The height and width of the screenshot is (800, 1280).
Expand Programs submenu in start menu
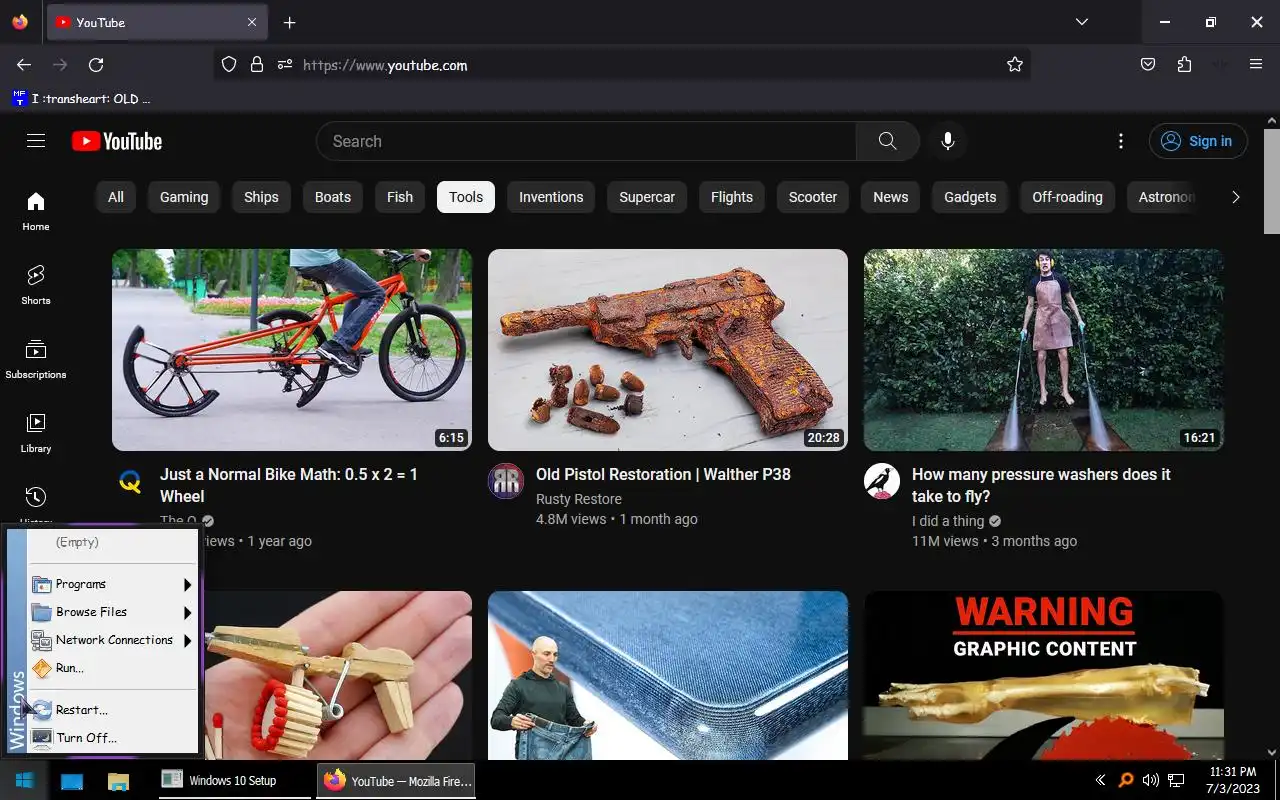click(x=111, y=584)
